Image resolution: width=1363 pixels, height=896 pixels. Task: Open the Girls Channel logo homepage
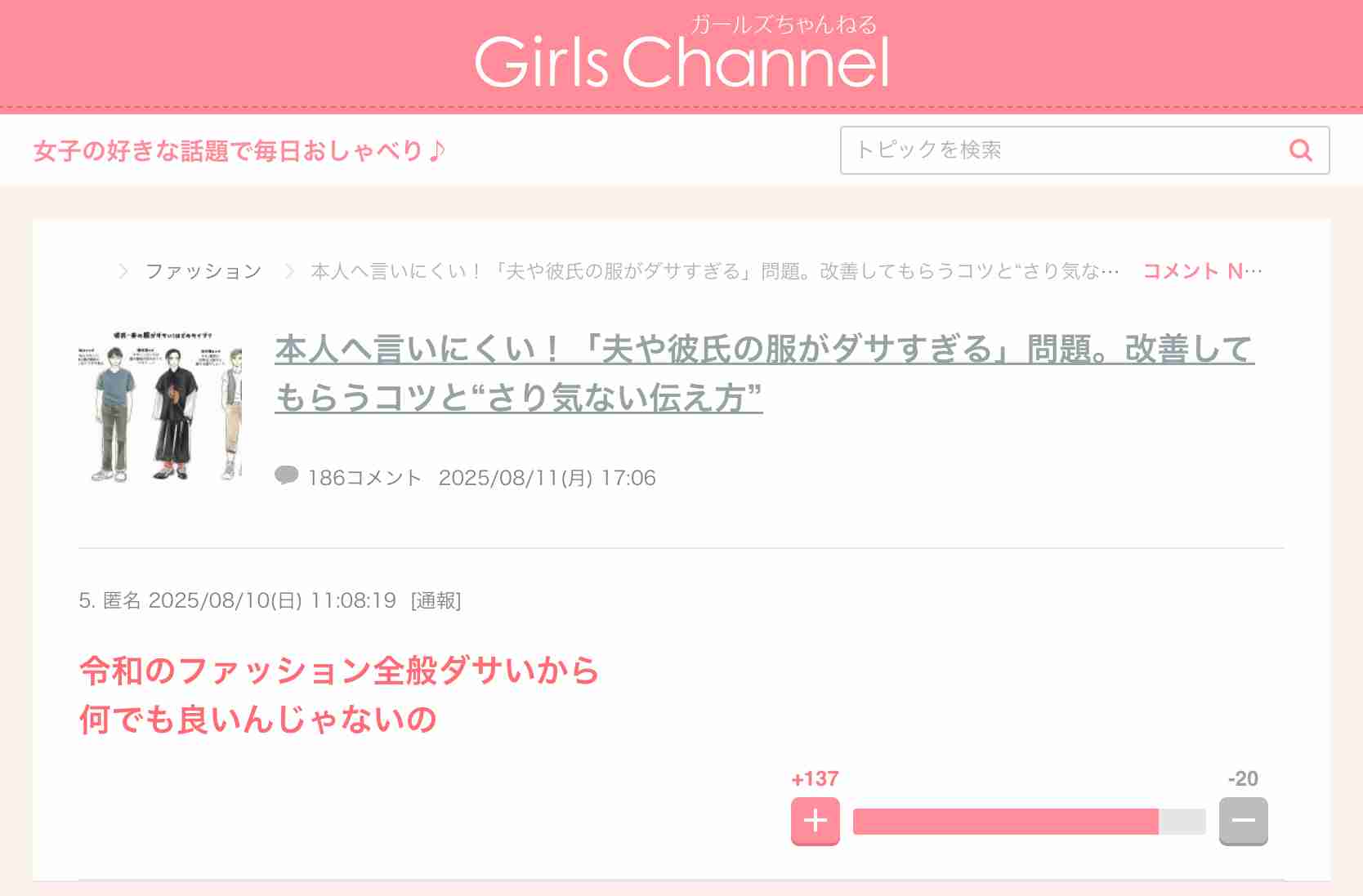point(681,54)
